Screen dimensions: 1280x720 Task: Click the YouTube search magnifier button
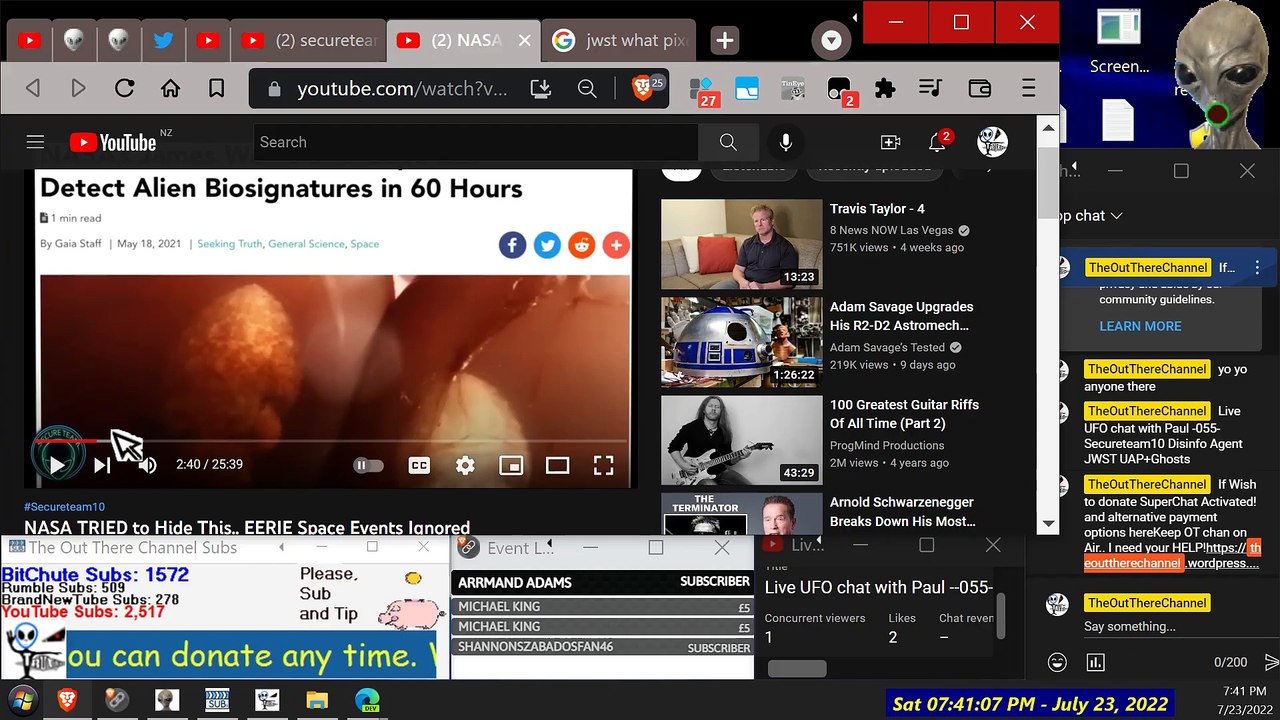pyautogui.click(x=728, y=142)
